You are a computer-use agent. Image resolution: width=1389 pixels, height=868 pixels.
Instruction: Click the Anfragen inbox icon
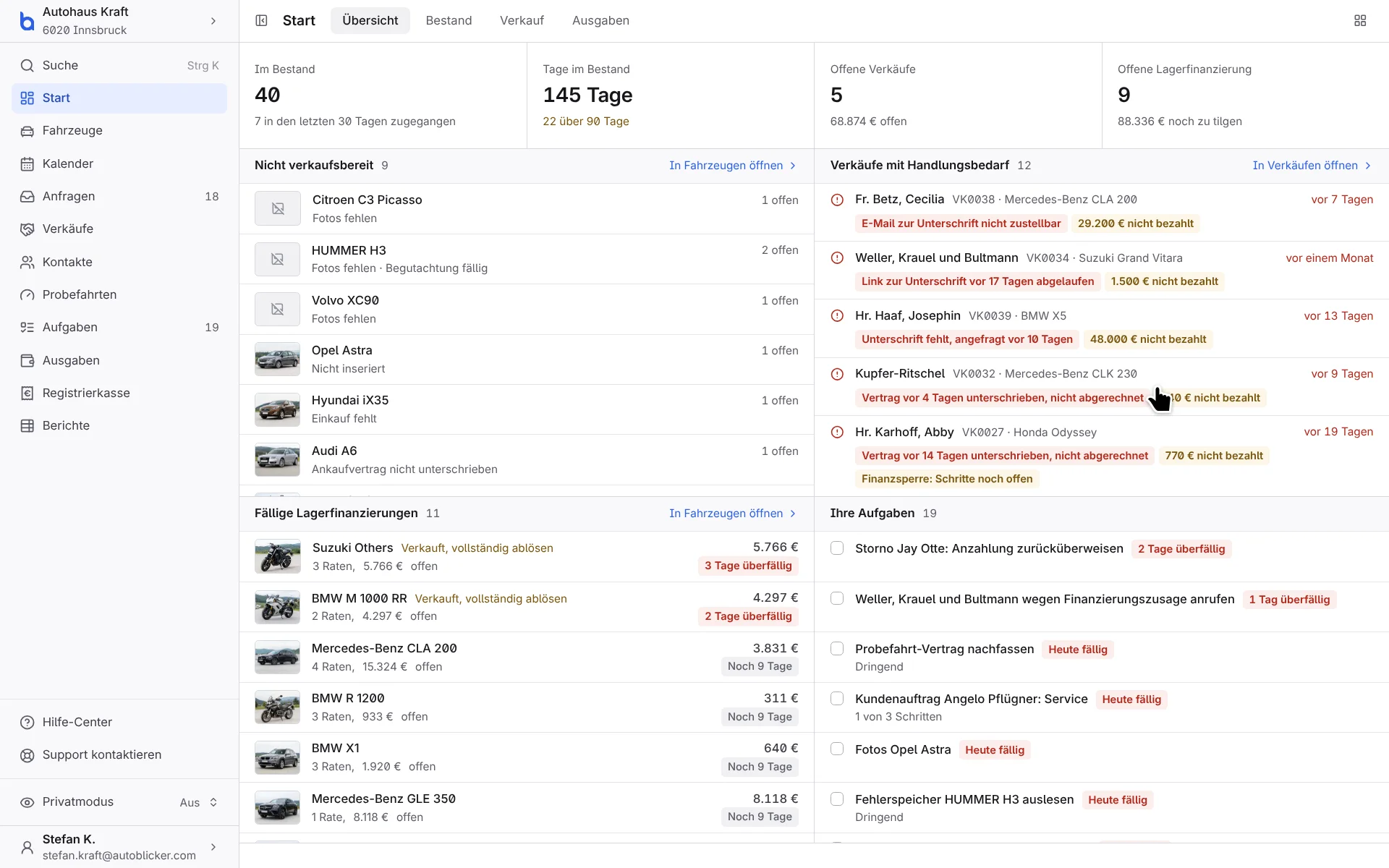click(x=27, y=196)
